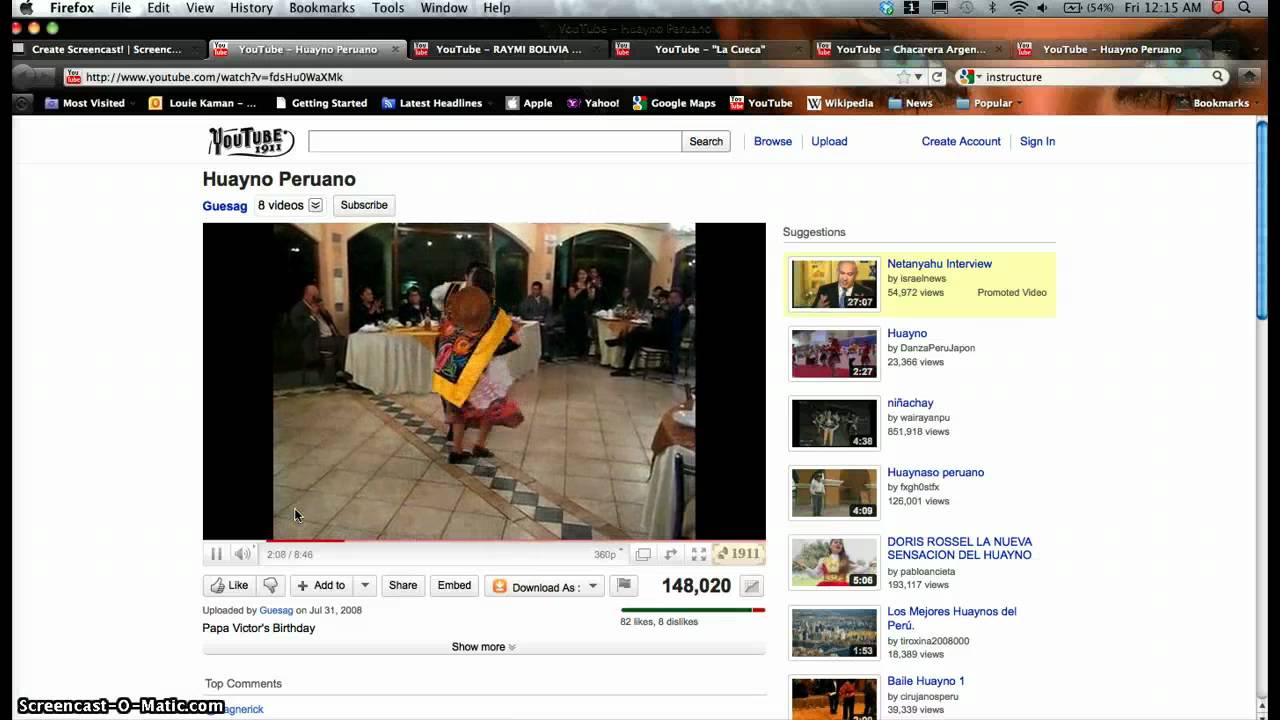
Task: Open the Huayno suggestion thumbnail
Action: (x=834, y=354)
